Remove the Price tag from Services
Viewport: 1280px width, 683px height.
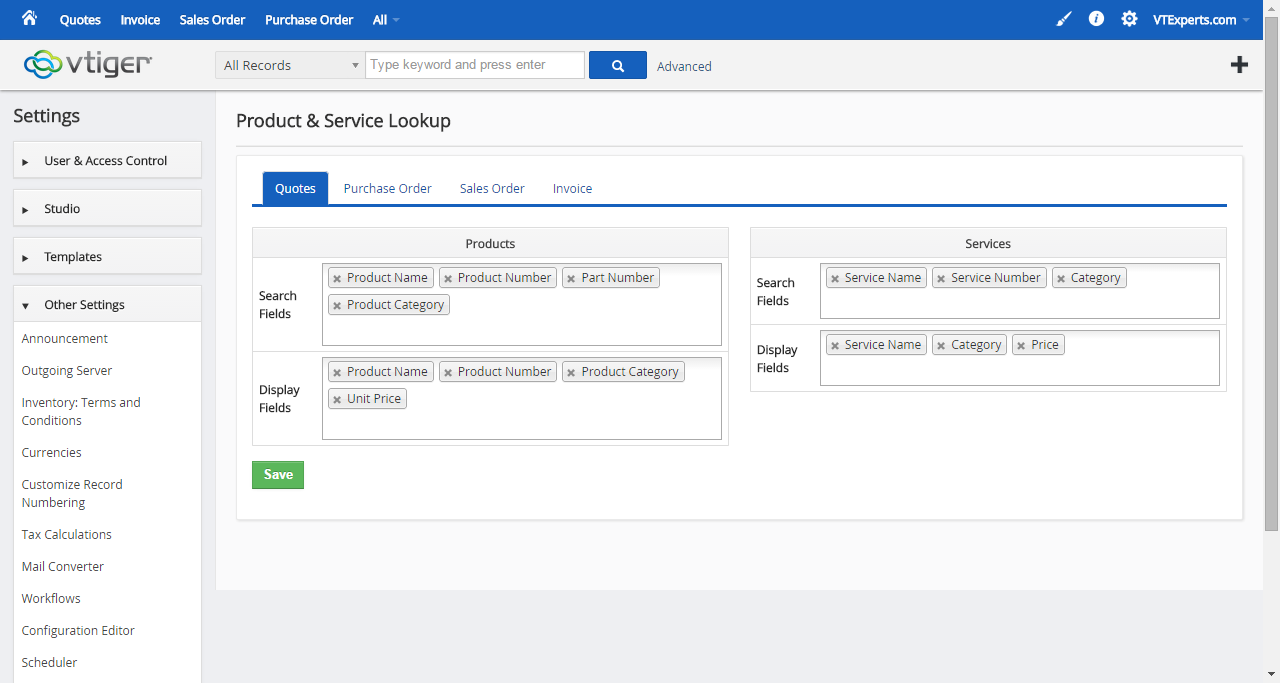tap(1021, 346)
